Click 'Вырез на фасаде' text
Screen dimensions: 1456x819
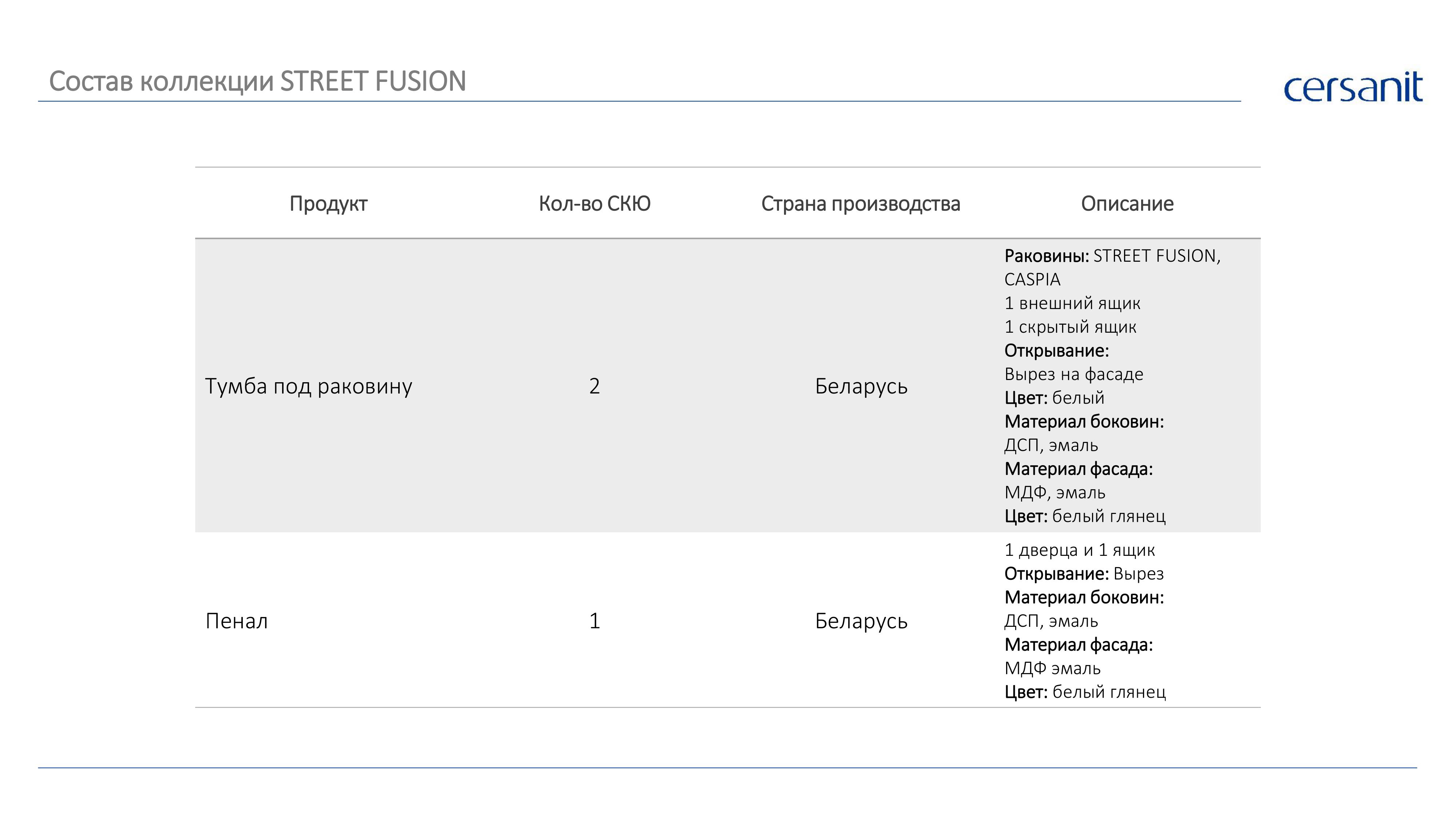pyautogui.click(x=1074, y=374)
